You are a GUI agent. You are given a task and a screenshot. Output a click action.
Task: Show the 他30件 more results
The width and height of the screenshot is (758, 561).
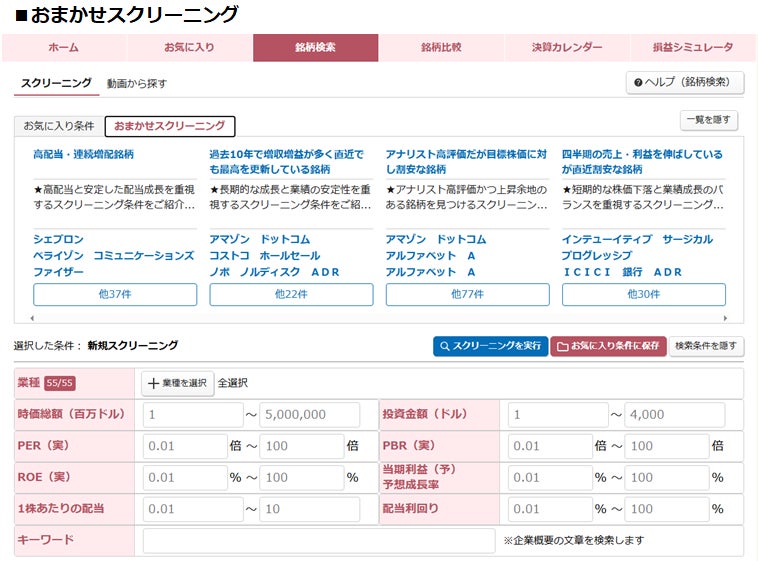coord(643,294)
